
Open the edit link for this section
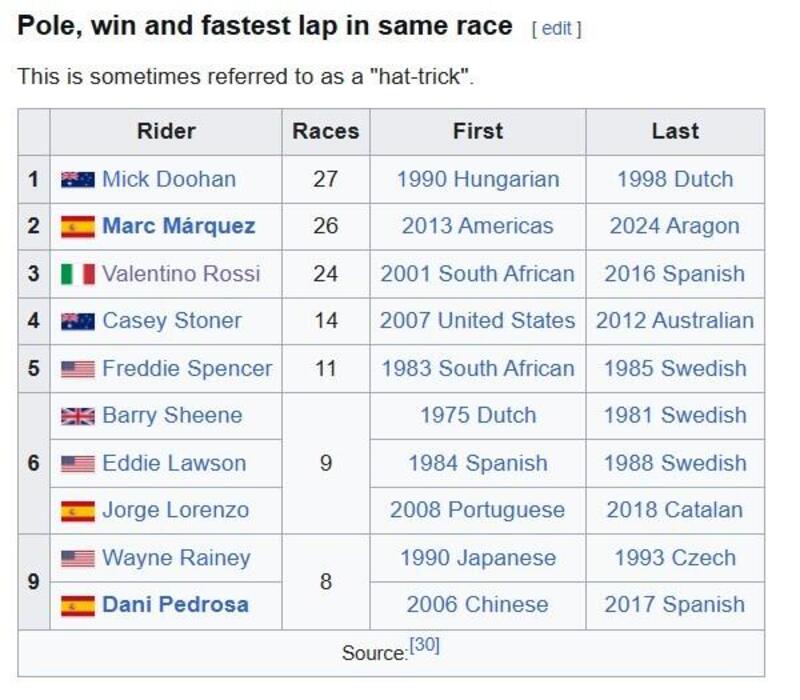pos(556,28)
